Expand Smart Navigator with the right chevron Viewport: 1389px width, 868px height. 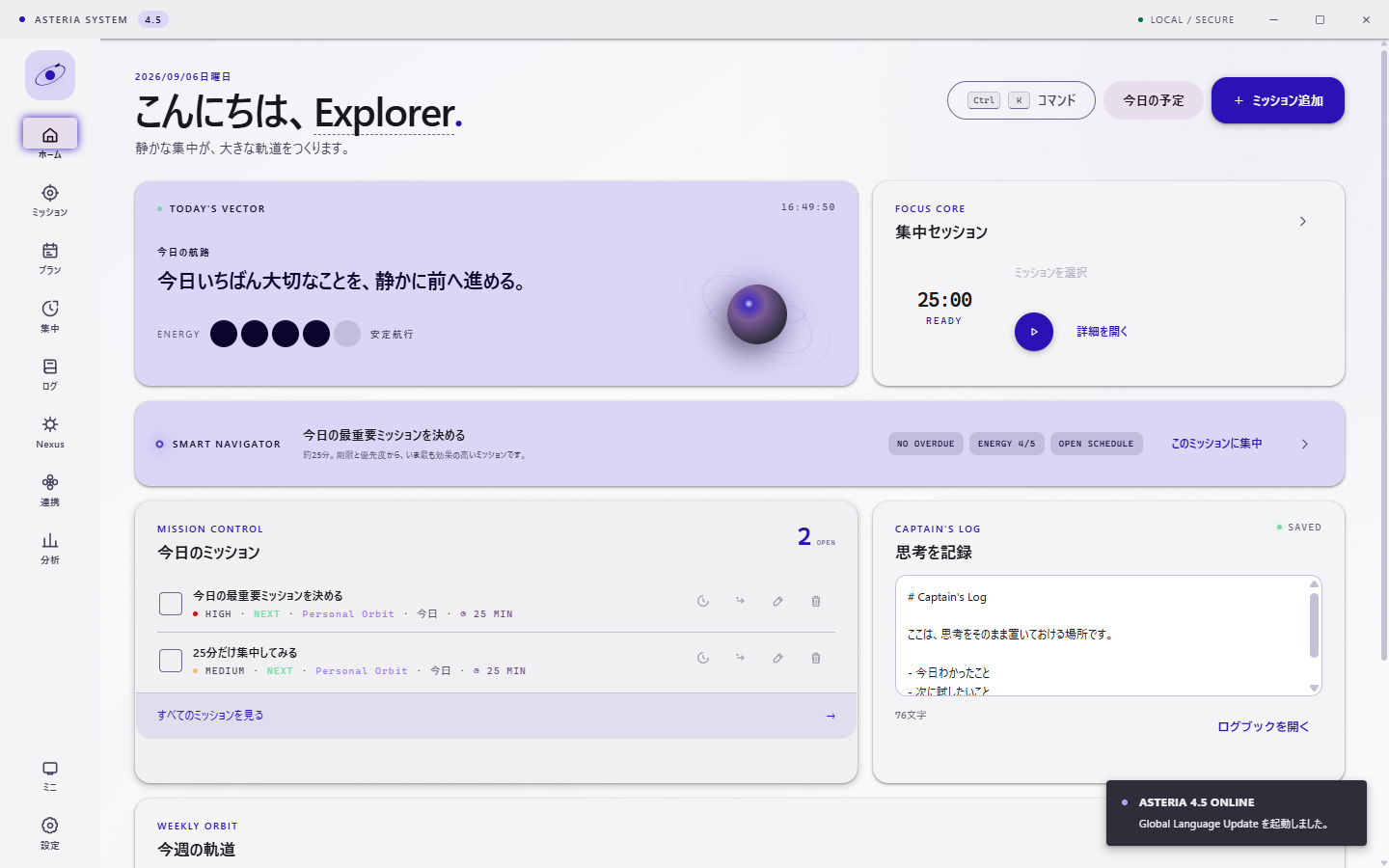click(1305, 445)
